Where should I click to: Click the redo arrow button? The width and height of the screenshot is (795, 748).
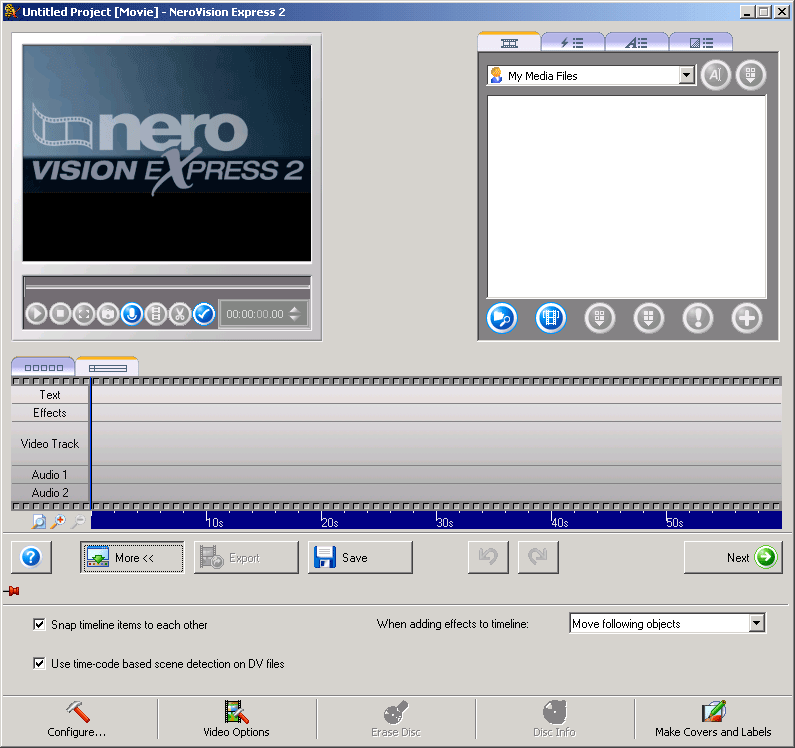538,557
